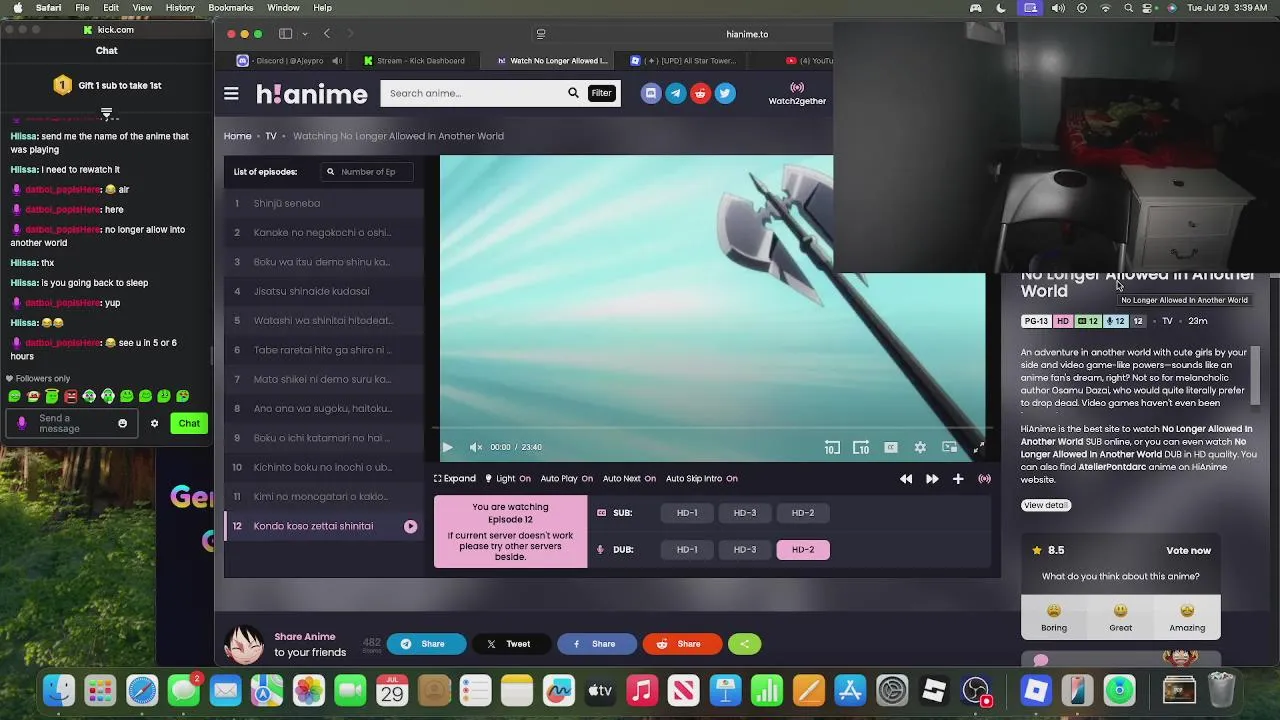This screenshot has height=720, width=1280.
Task: Rate the anime as Amazing
Action: pyautogui.click(x=1187, y=617)
